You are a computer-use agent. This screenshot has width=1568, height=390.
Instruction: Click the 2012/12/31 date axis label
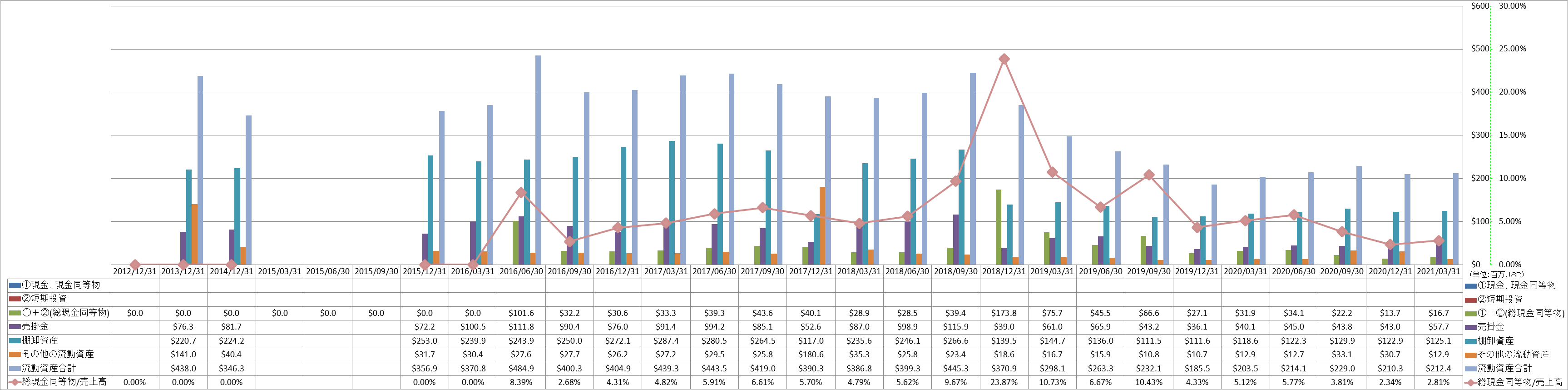134,271
